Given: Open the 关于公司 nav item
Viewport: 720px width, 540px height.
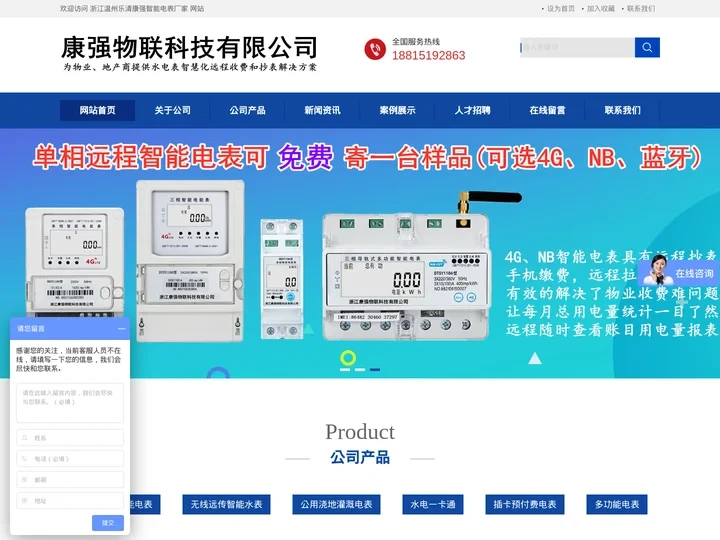Looking at the screenshot, I should pos(172,110).
